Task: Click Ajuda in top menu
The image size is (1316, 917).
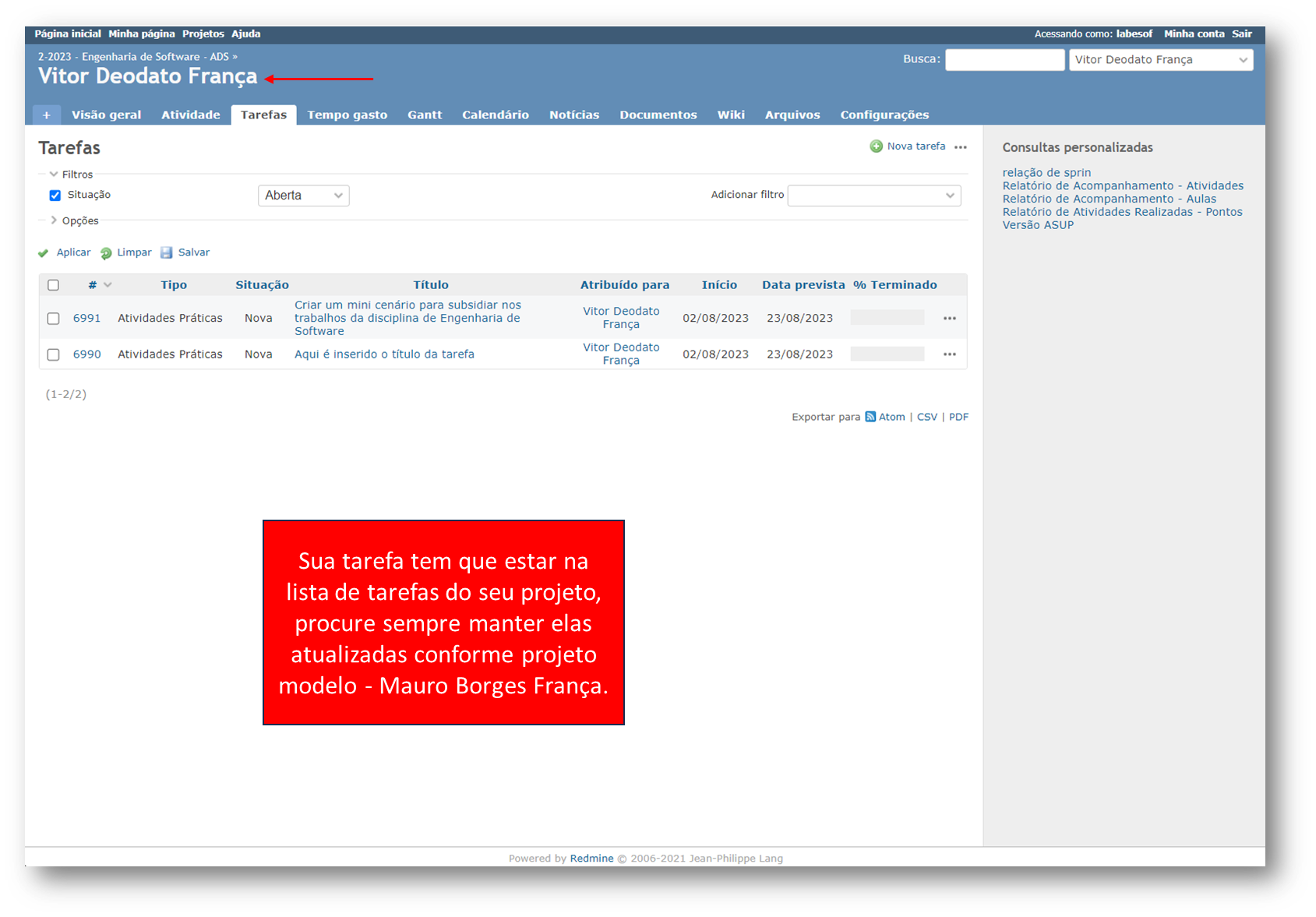Action: point(246,34)
